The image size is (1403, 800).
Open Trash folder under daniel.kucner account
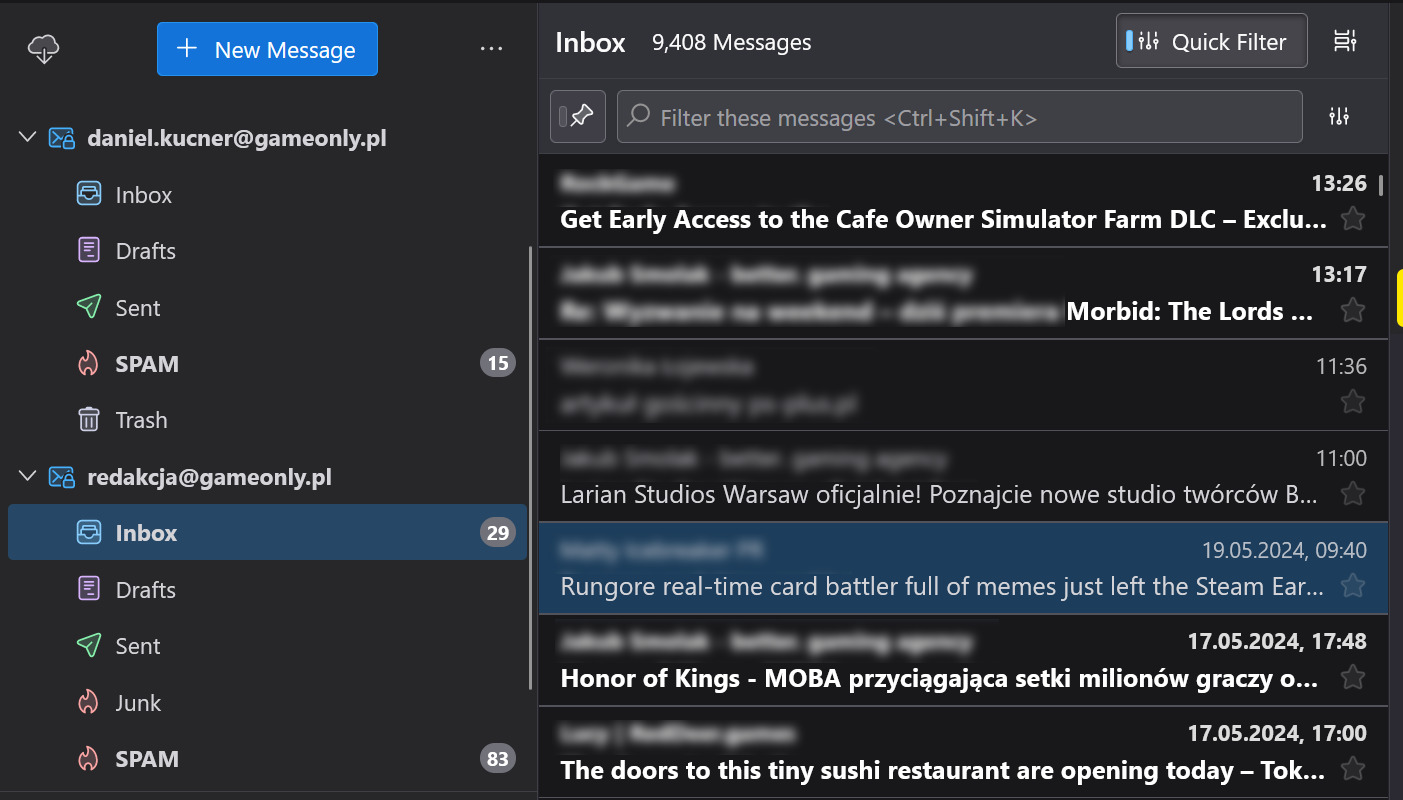coord(141,420)
